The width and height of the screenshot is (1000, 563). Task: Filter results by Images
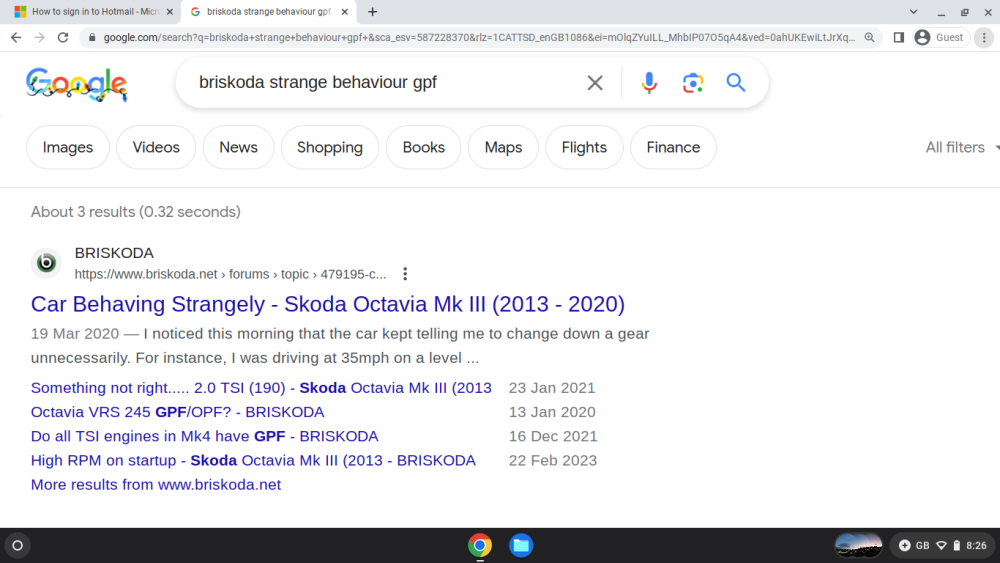tap(68, 147)
